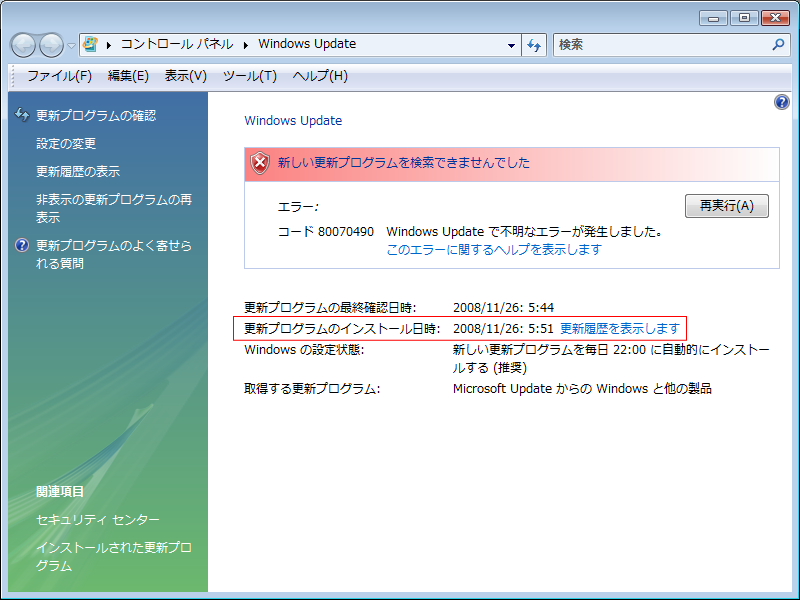Click 更新プログラムのよく寄せられる質問 link
This screenshot has height=600, width=800.
point(114,254)
